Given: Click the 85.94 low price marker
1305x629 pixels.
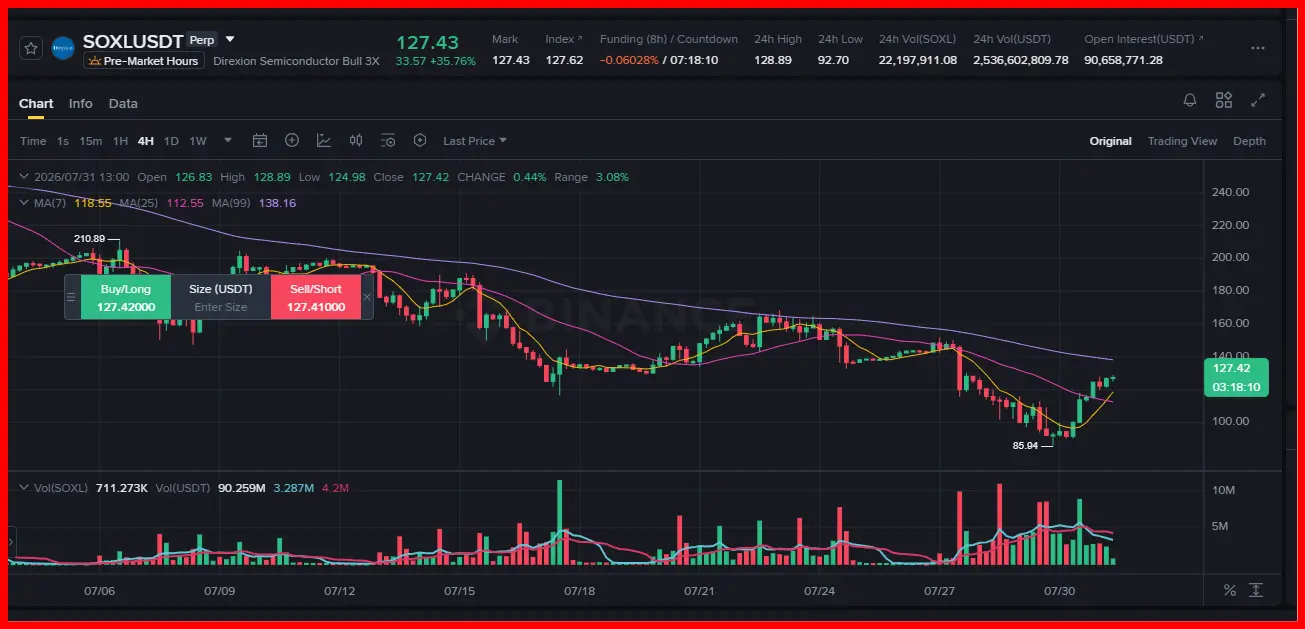Looking at the screenshot, I should click(x=1025, y=445).
